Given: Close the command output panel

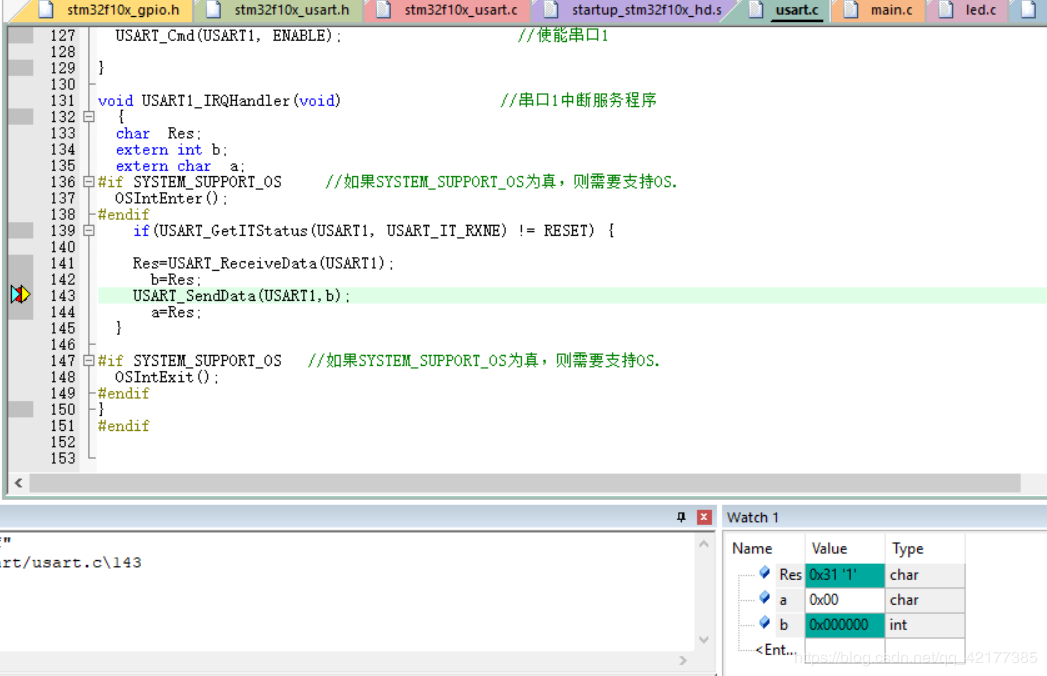Looking at the screenshot, I should tap(704, 517).
